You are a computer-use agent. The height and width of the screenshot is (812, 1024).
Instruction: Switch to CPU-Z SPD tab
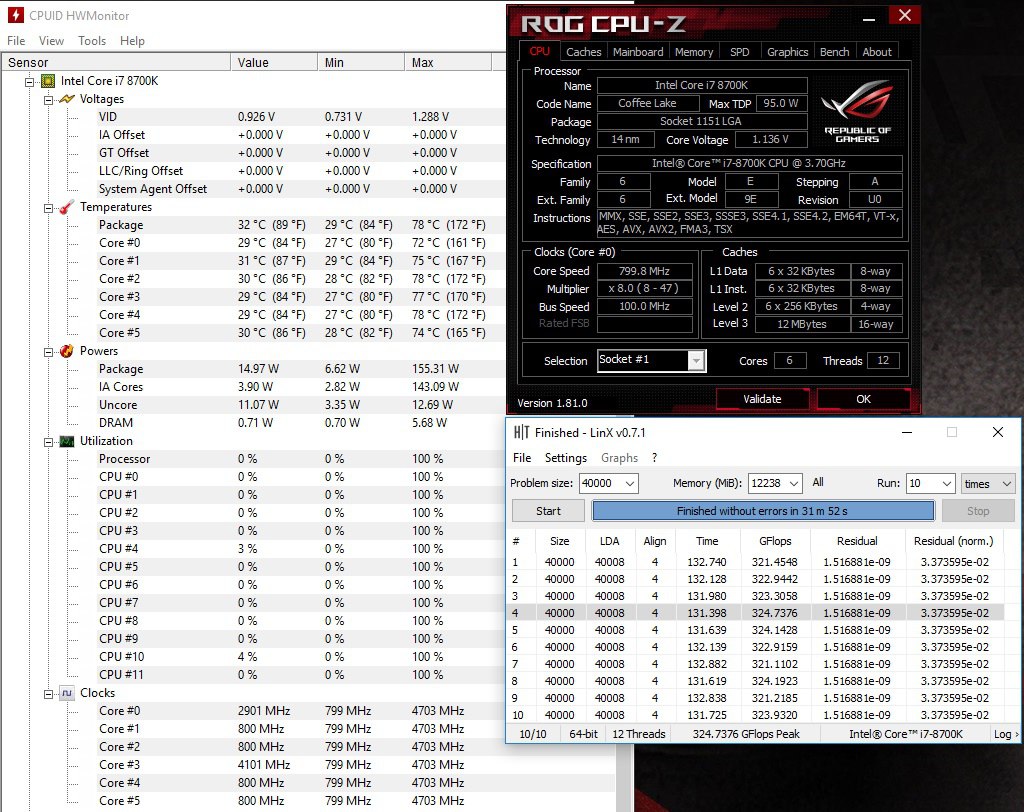739,52
